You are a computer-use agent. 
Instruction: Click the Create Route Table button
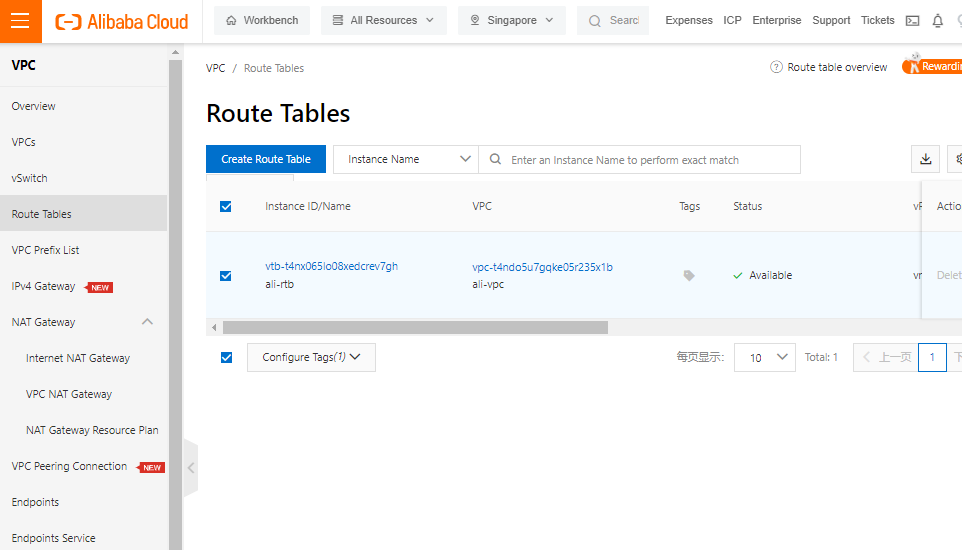click(266, 159)
